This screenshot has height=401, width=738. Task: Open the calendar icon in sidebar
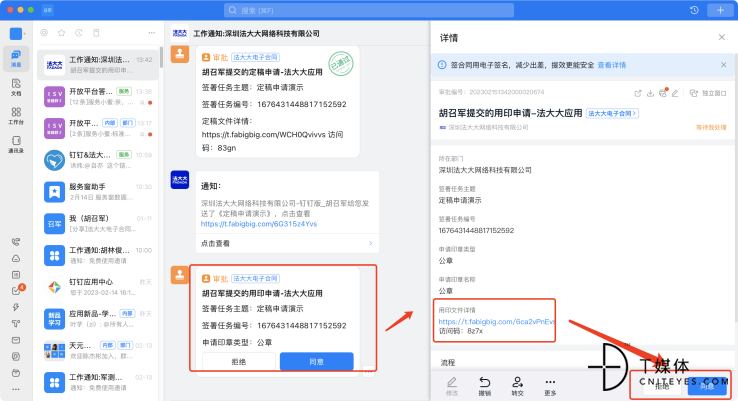pyautogui.click(x=16, y=274)
